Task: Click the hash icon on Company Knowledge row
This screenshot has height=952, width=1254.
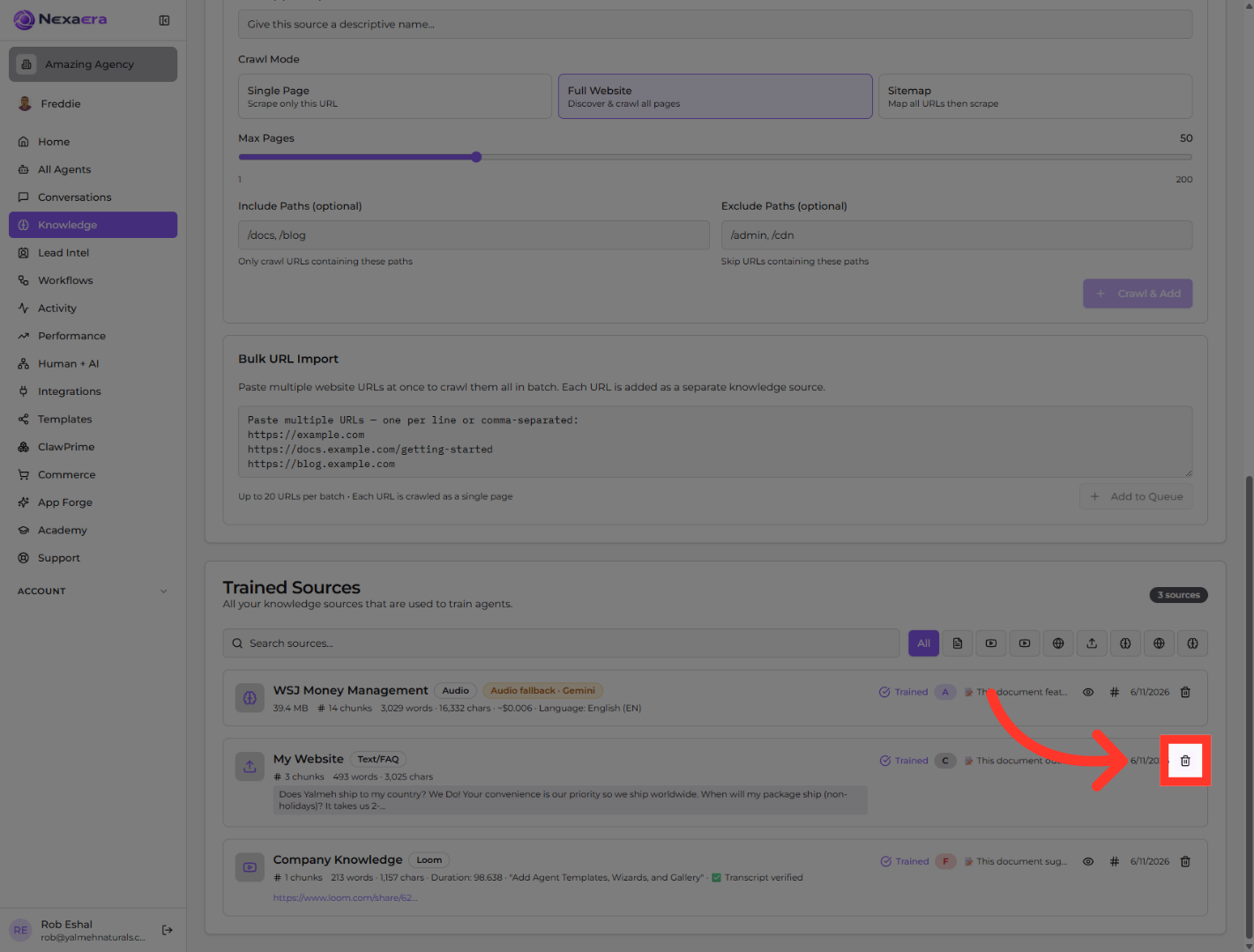Action: click(x=1115, y=861)
